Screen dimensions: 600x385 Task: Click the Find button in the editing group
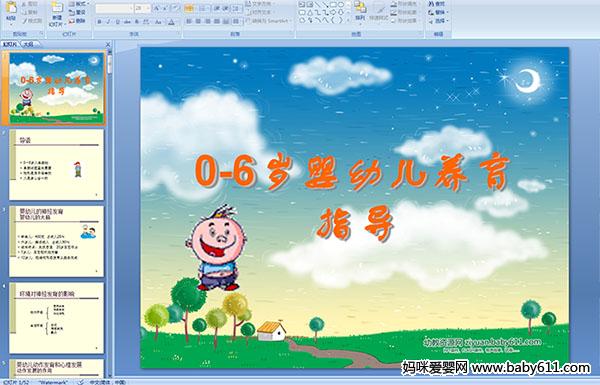(x=437, y=4)
